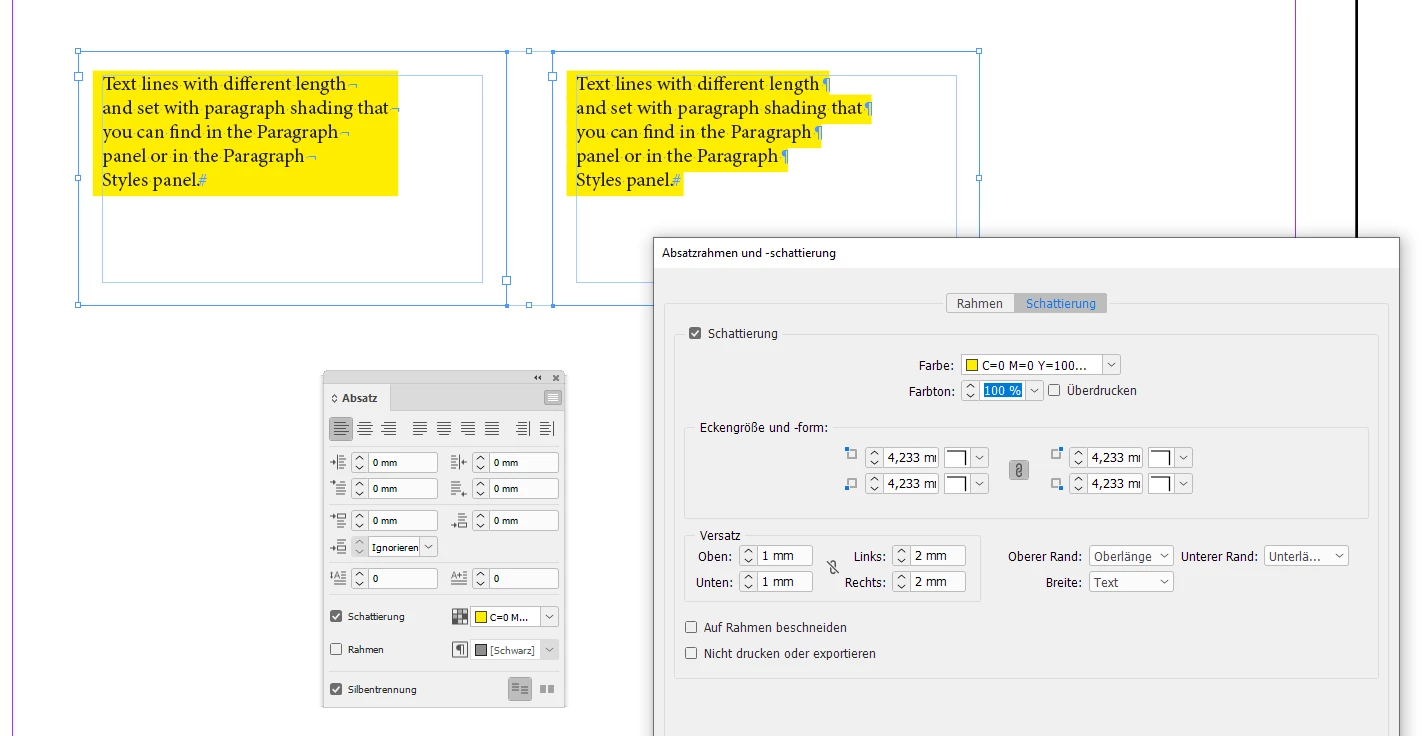Image resolution: width=1426 pixels, height=736 pixels.
Task: Select align left in Absatz panel
Action: click(341, 429)
